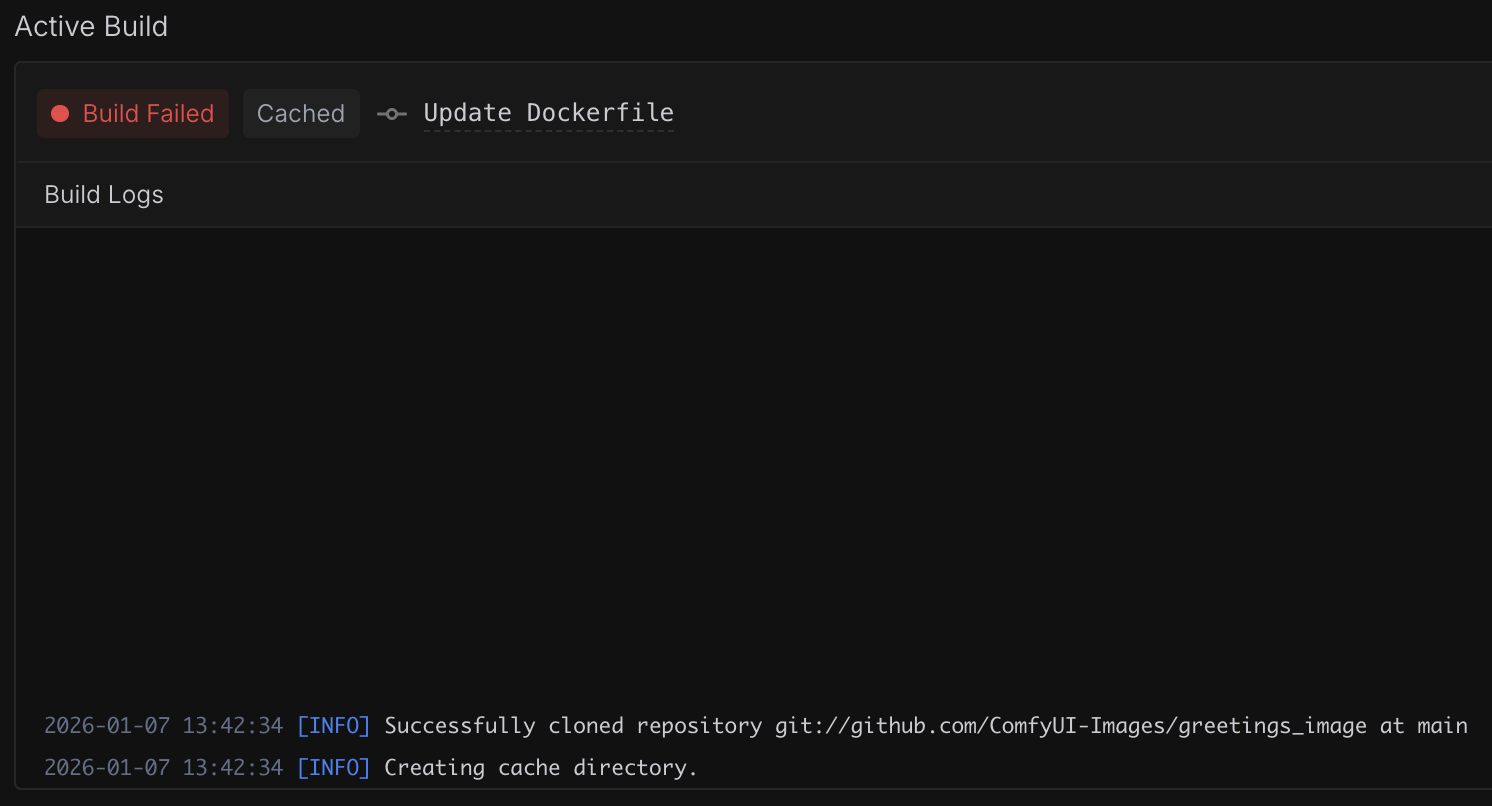Click the red status dot in Build Failed badge

62,113
